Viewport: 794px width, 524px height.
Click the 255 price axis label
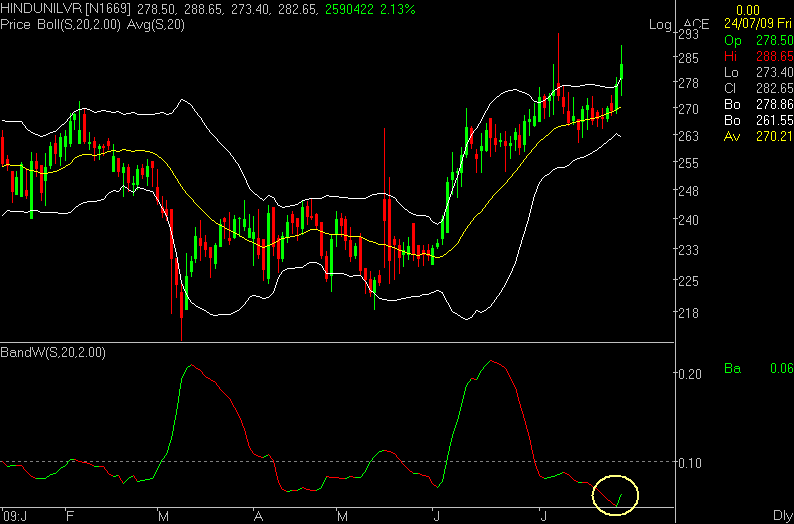tap(691, 163)
